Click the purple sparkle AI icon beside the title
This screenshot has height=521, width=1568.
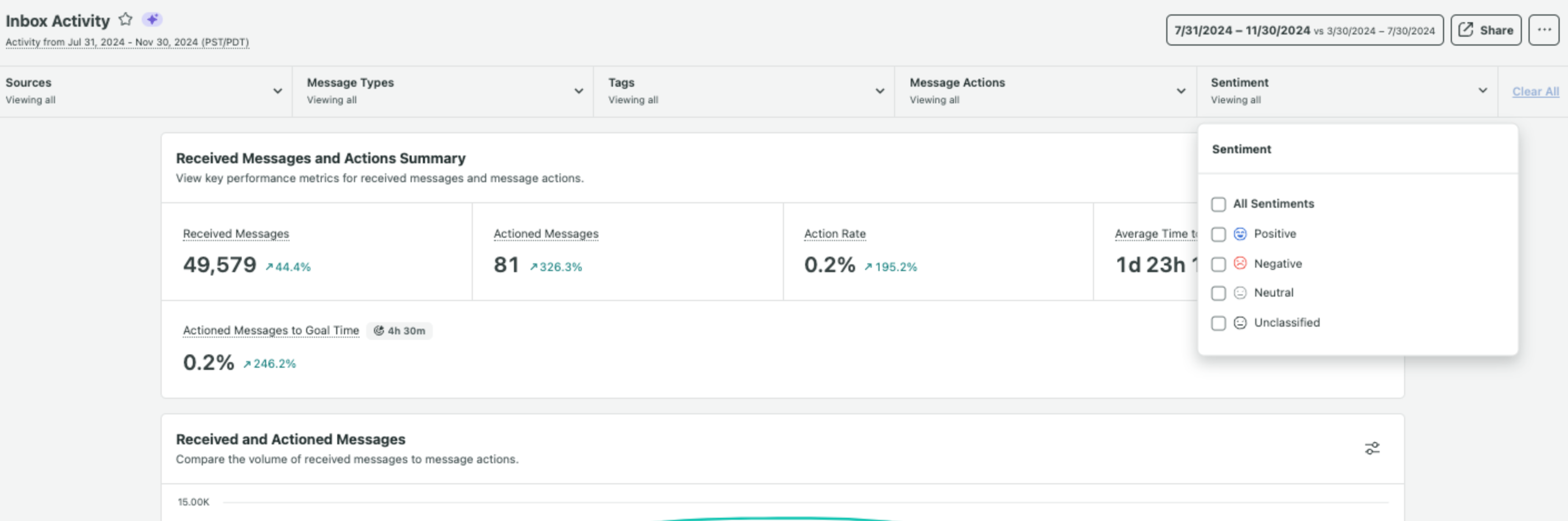click(x=152, y=19)
